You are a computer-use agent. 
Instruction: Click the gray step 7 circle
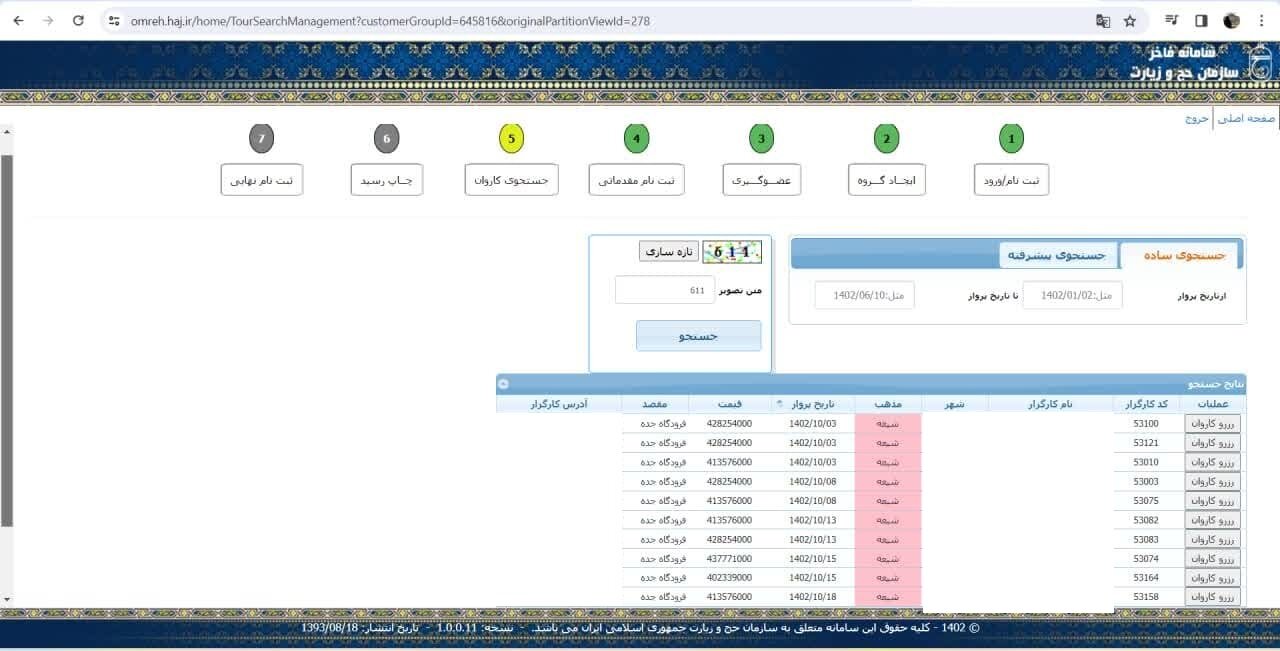click(x=261, y=139)
